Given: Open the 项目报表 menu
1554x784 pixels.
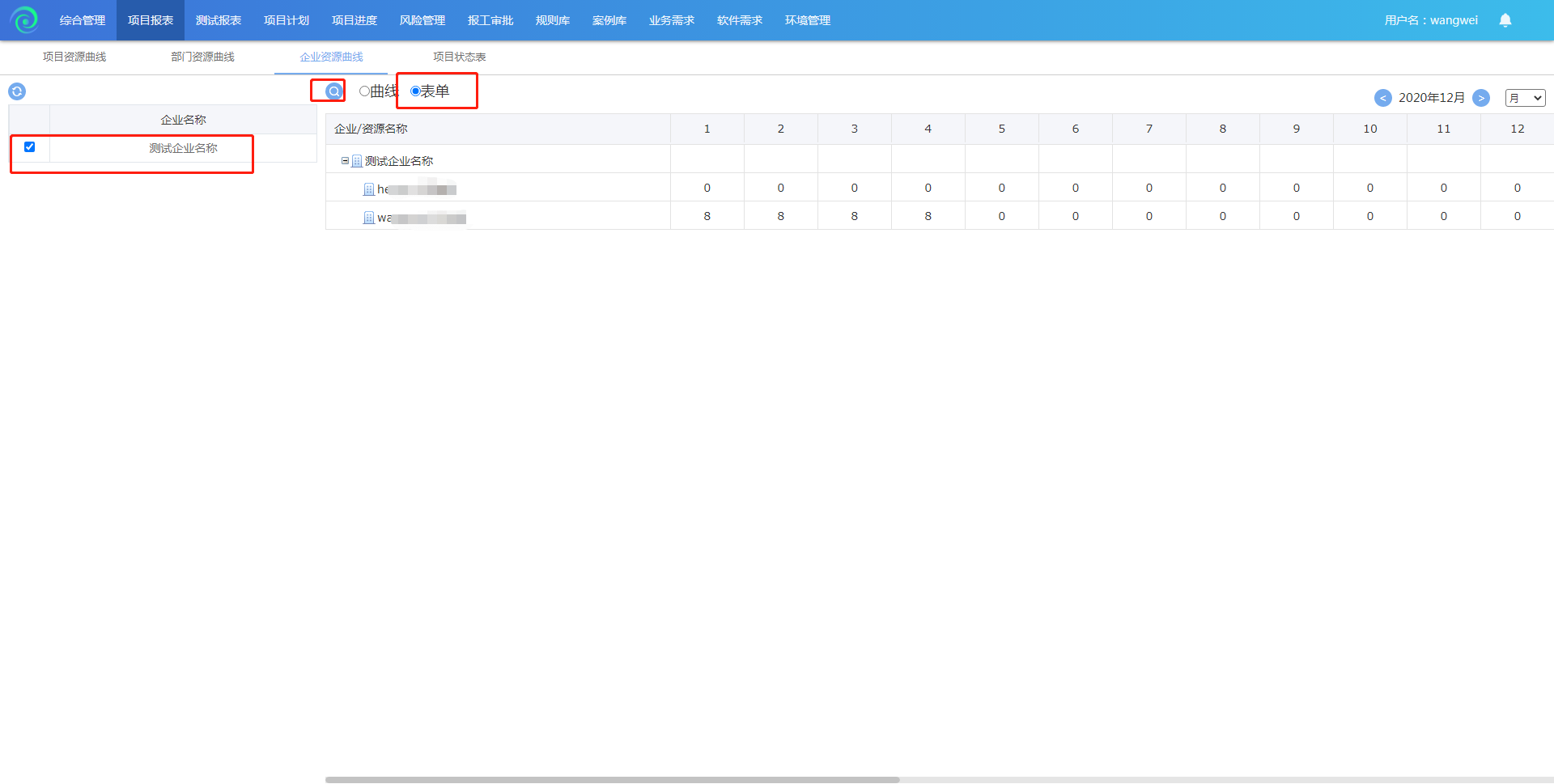Looking at the screenshot, I should point(151,20).
